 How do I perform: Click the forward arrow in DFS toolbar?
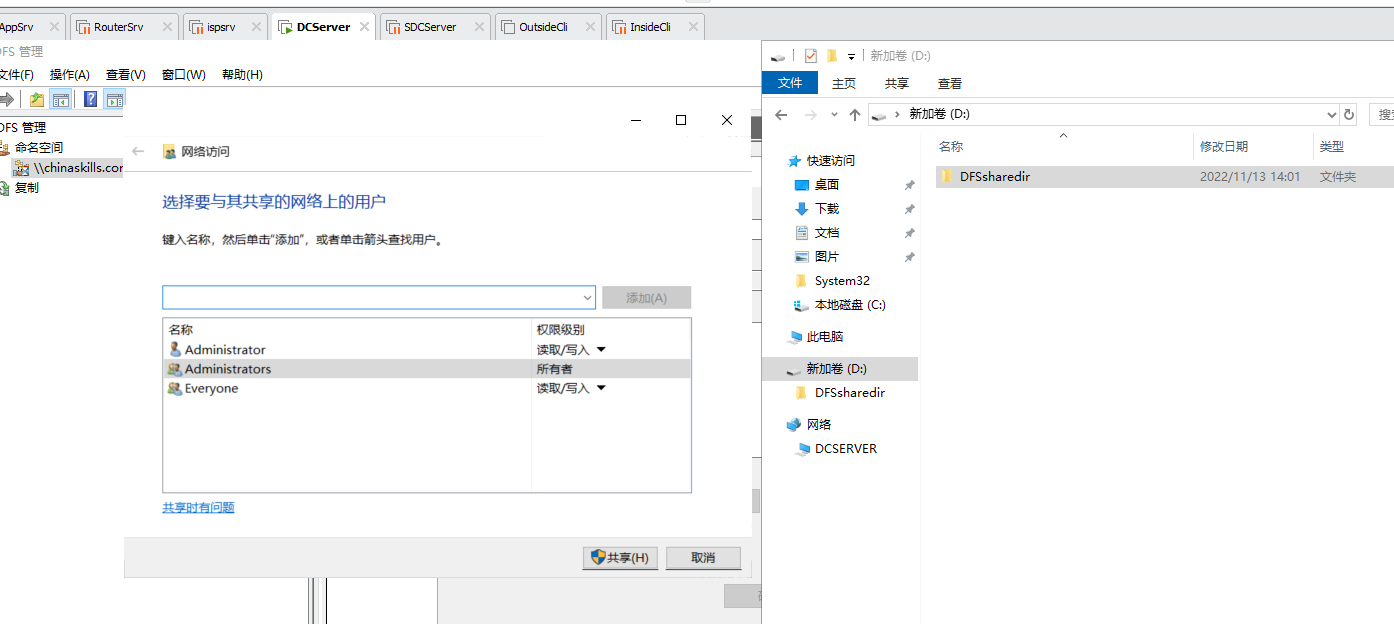tap(7, 99)
